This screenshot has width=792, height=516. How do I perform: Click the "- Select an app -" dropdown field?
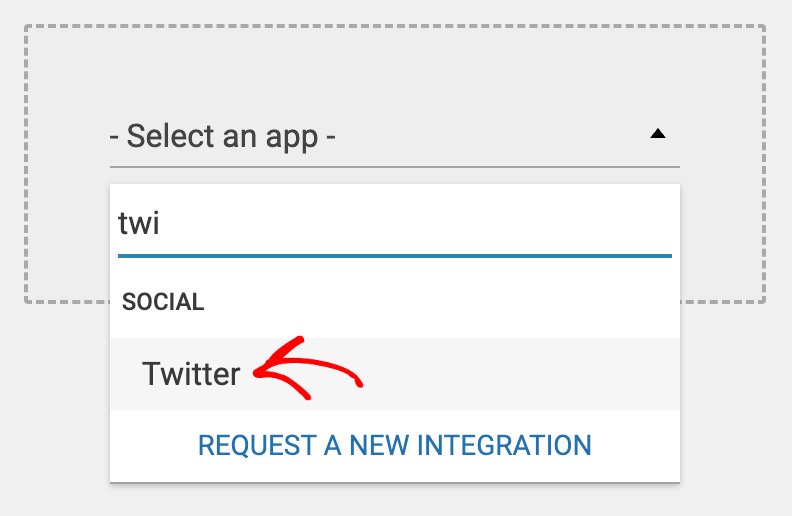(394, 136)
